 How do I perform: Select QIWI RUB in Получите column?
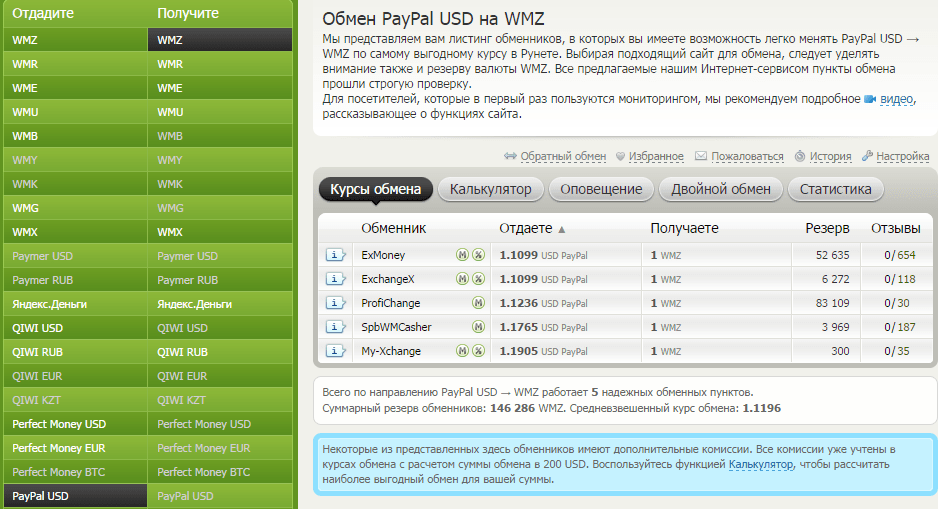pos(220,352)
